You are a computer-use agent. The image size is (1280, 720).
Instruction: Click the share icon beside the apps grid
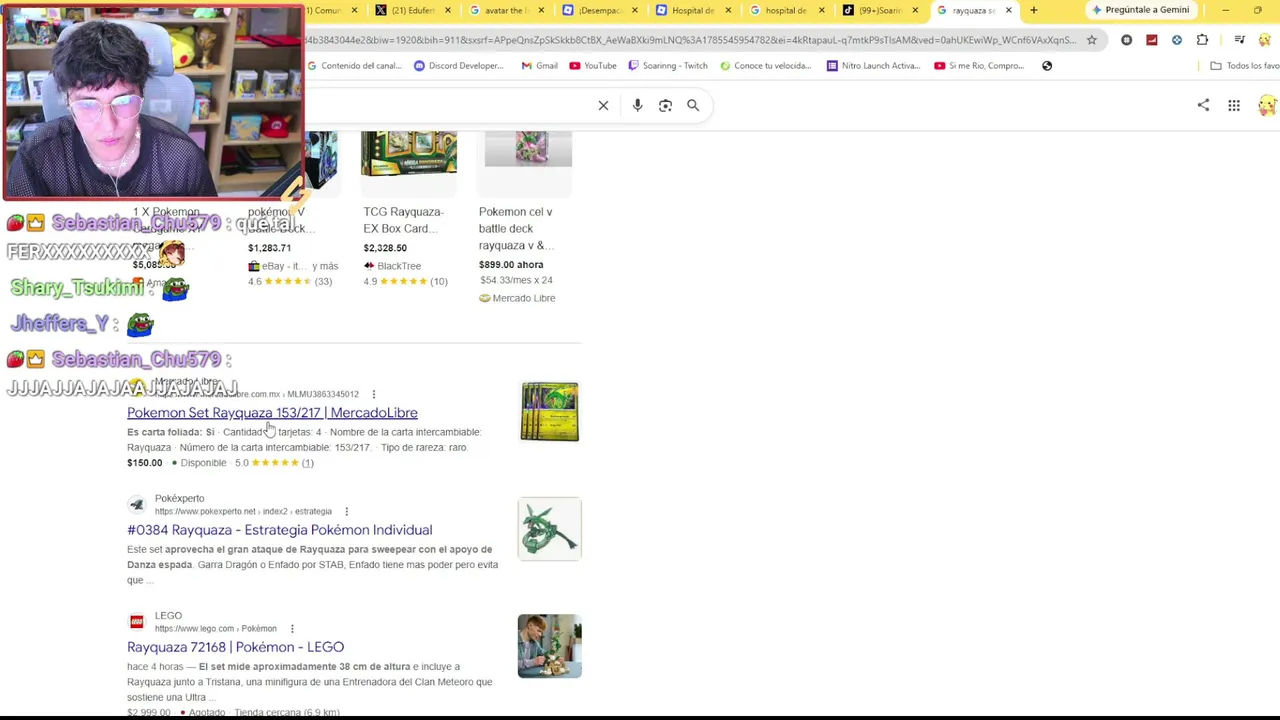pos(1203,105)
